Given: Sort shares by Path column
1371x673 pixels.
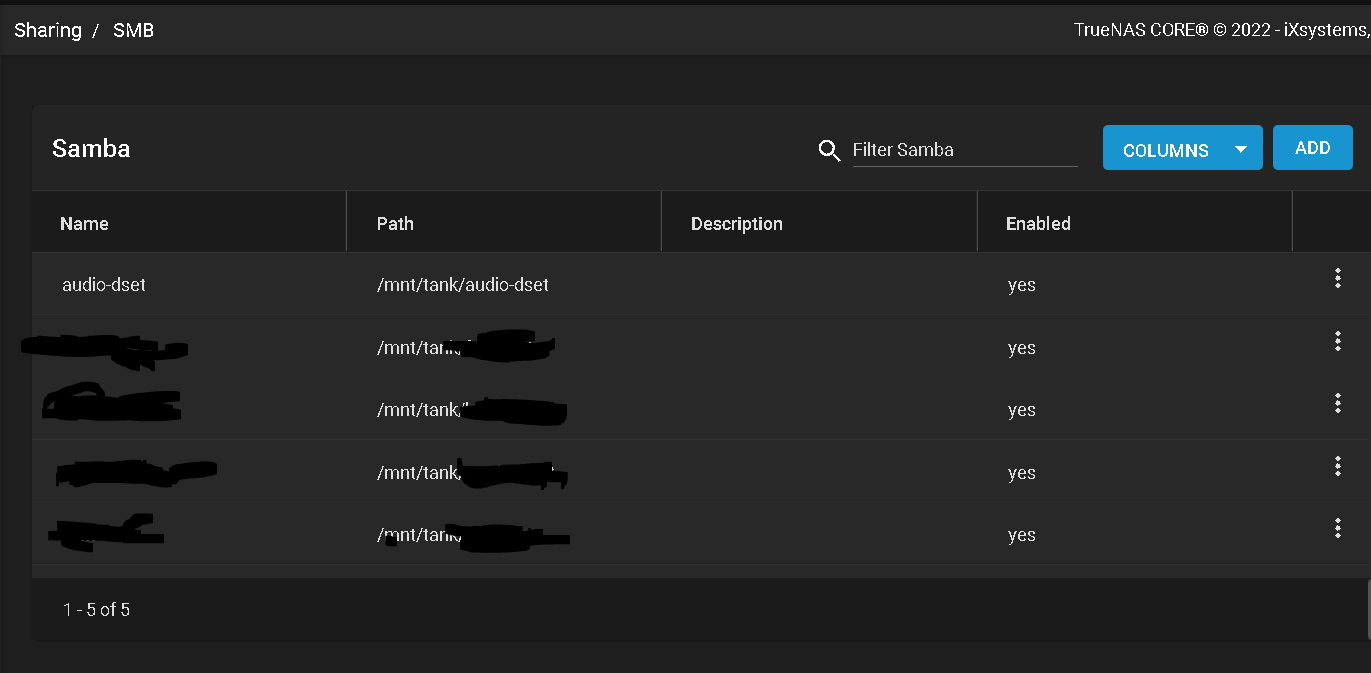Looking at the screenshot, I should (x=395, y=224).
